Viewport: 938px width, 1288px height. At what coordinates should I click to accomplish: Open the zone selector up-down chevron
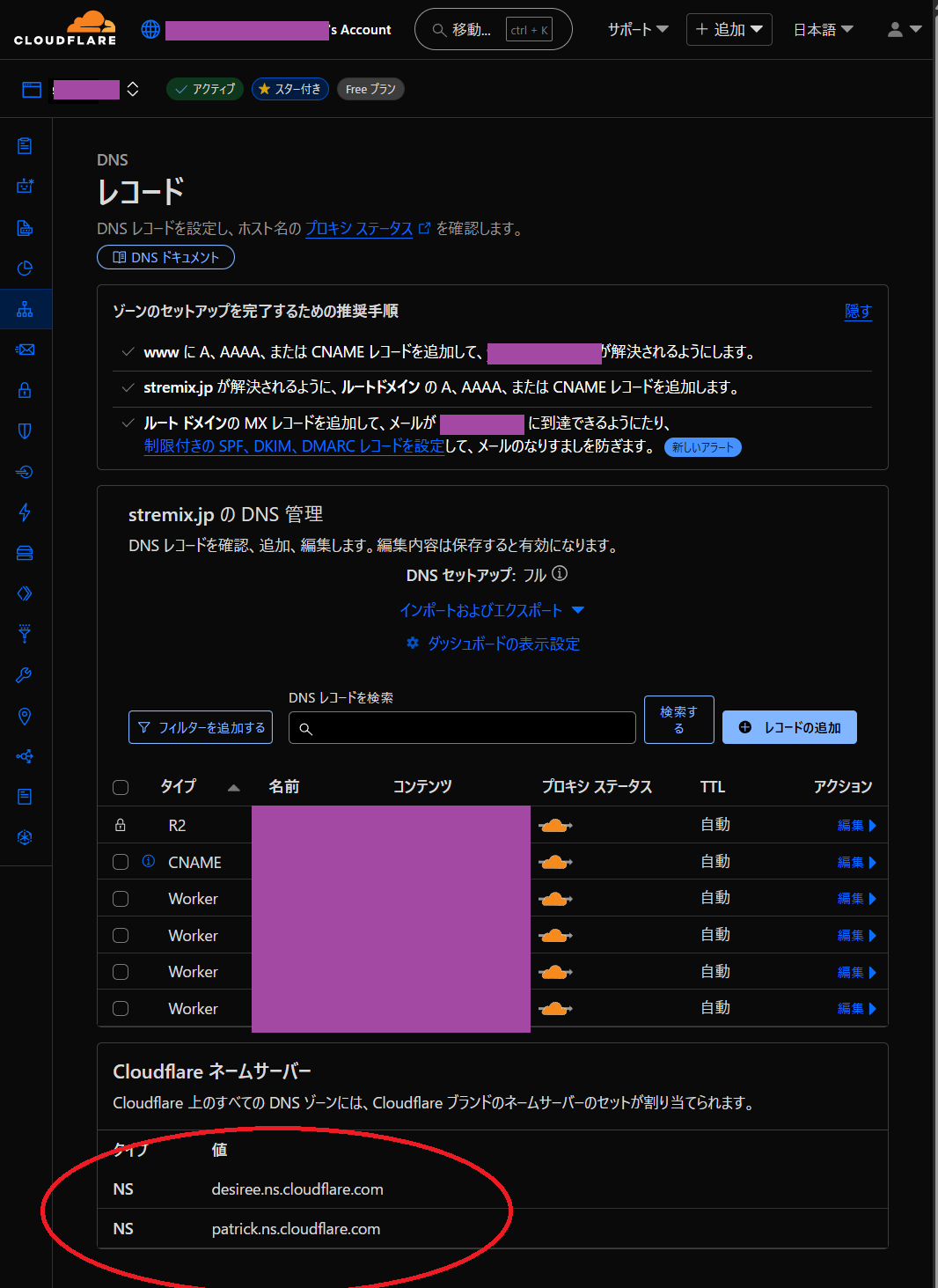coord(133,89)
